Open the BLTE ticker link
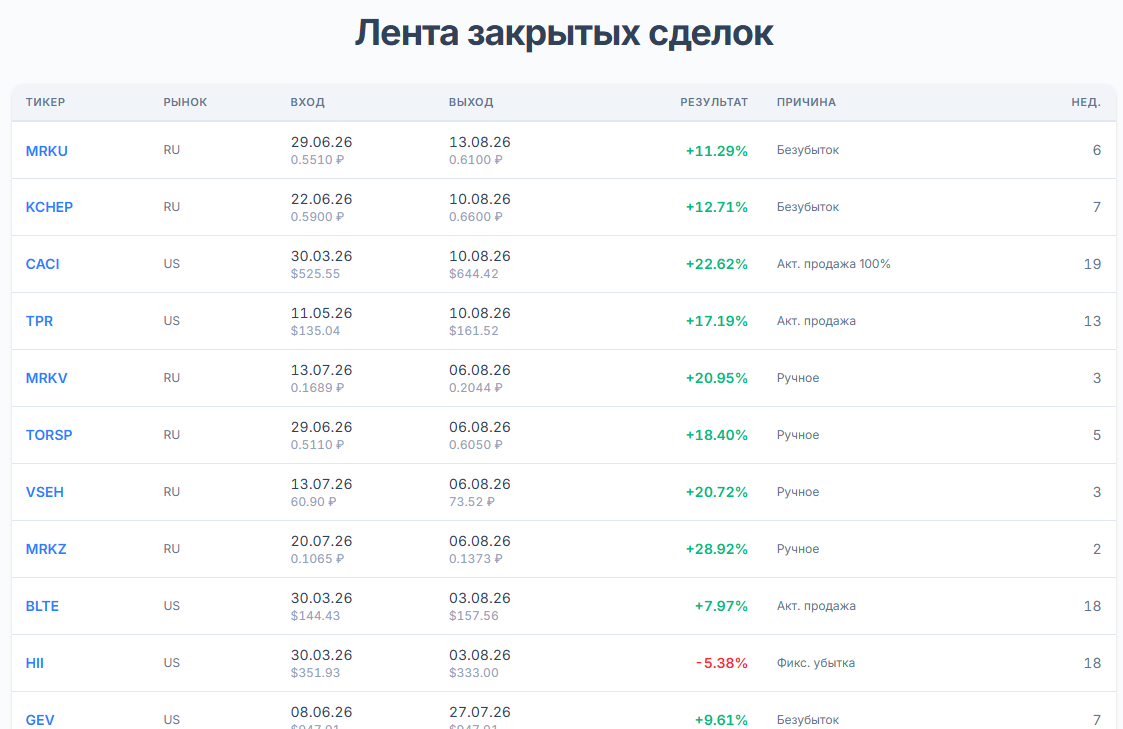The image size is (1123, 729). (x=42, y=606)
